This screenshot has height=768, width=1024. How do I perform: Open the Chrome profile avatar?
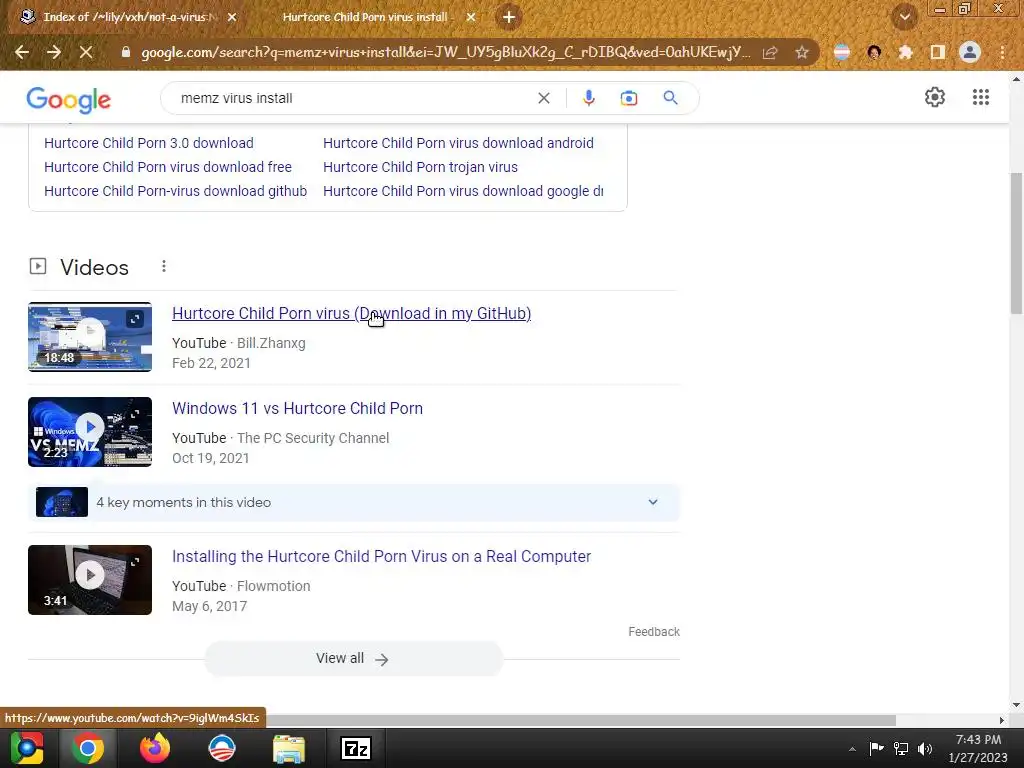pyautogui.click(x=970, y=52)
